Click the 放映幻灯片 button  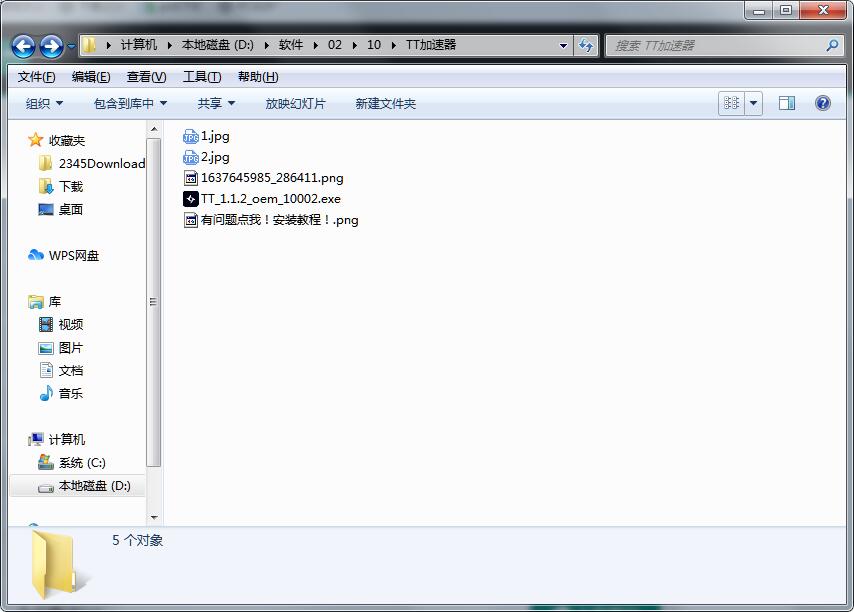point(295,103)
